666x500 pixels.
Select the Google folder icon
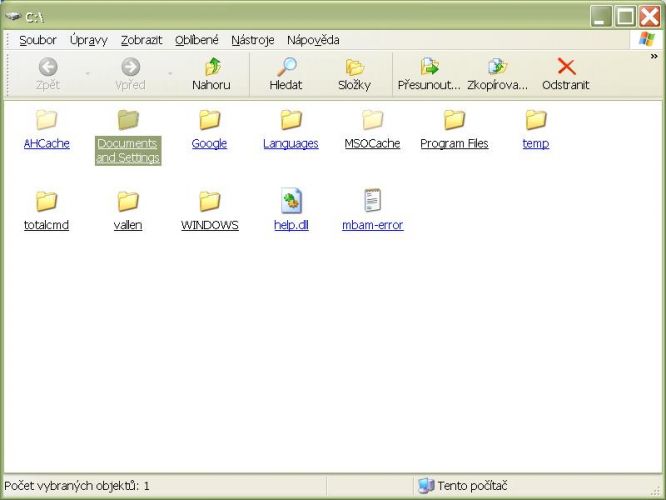pos(209,120)
